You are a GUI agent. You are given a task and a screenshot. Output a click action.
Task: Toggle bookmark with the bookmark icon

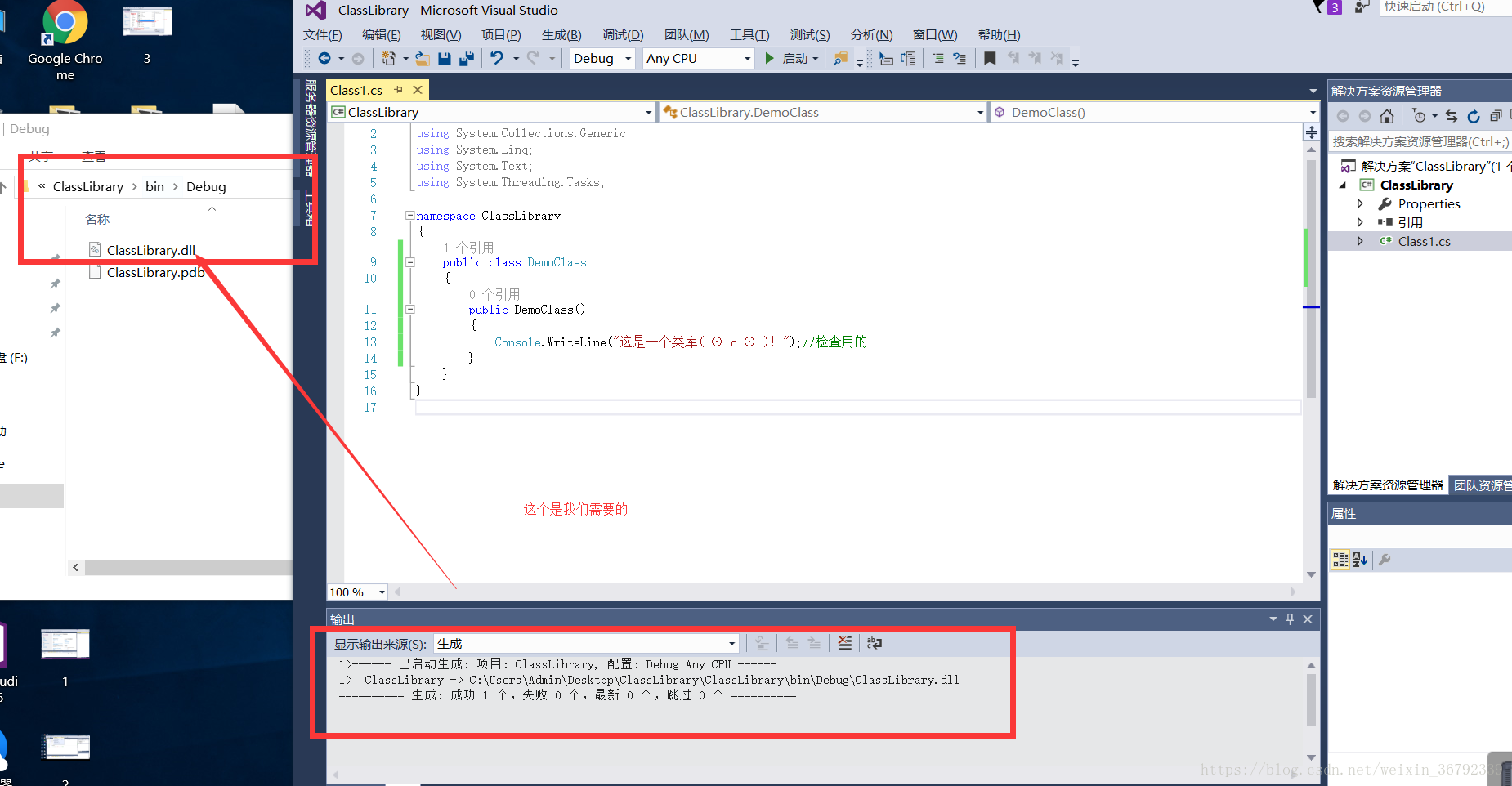(x=990, y=58)
